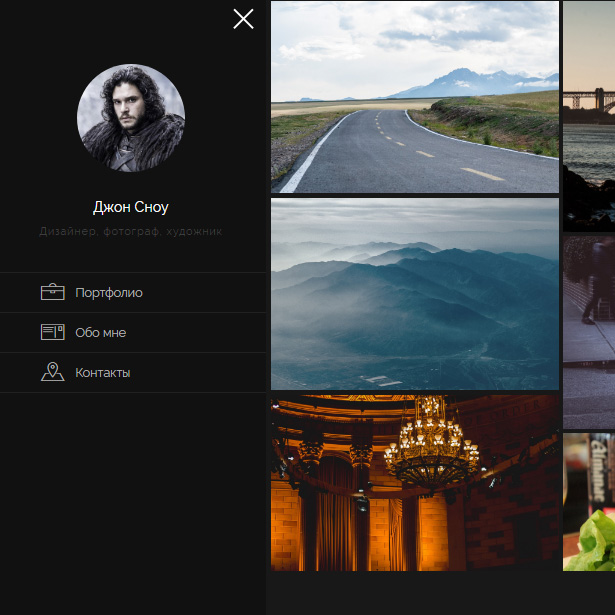
Task: Open the curving road landscape photo
Action: (x=415, y=97)
